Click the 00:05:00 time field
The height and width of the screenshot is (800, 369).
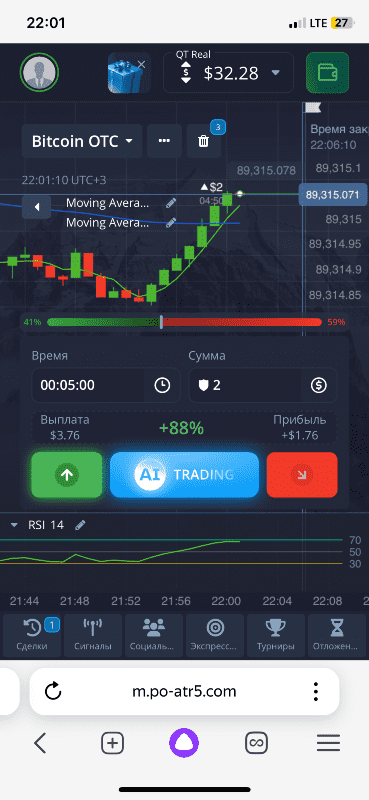(x=106, y=385)
